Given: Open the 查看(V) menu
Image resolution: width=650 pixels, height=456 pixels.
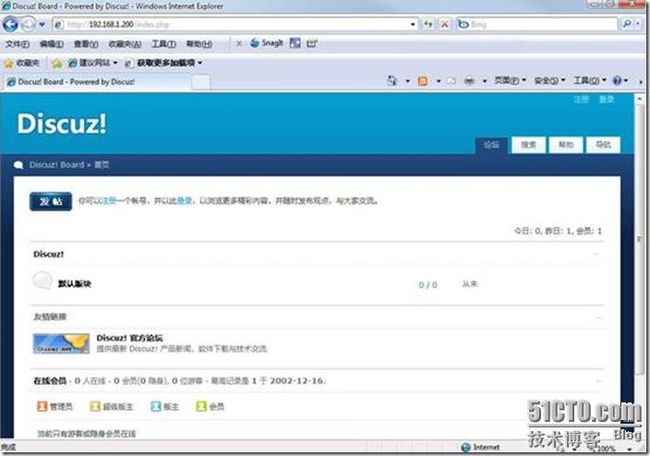Looking at the screenshot, I should click(x=86, y=44).
